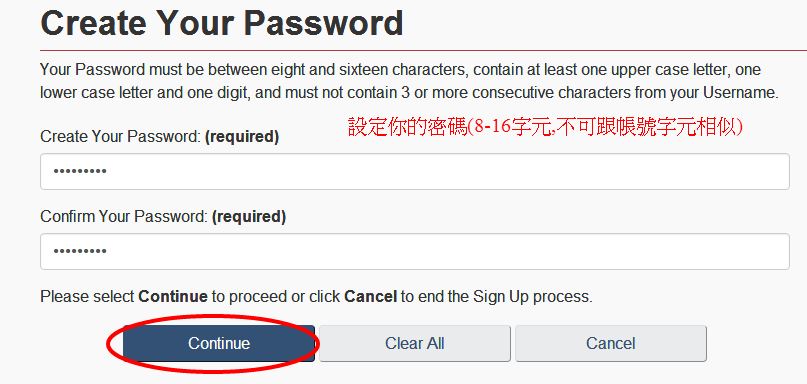Focus the Create Your Password input field

415,171
